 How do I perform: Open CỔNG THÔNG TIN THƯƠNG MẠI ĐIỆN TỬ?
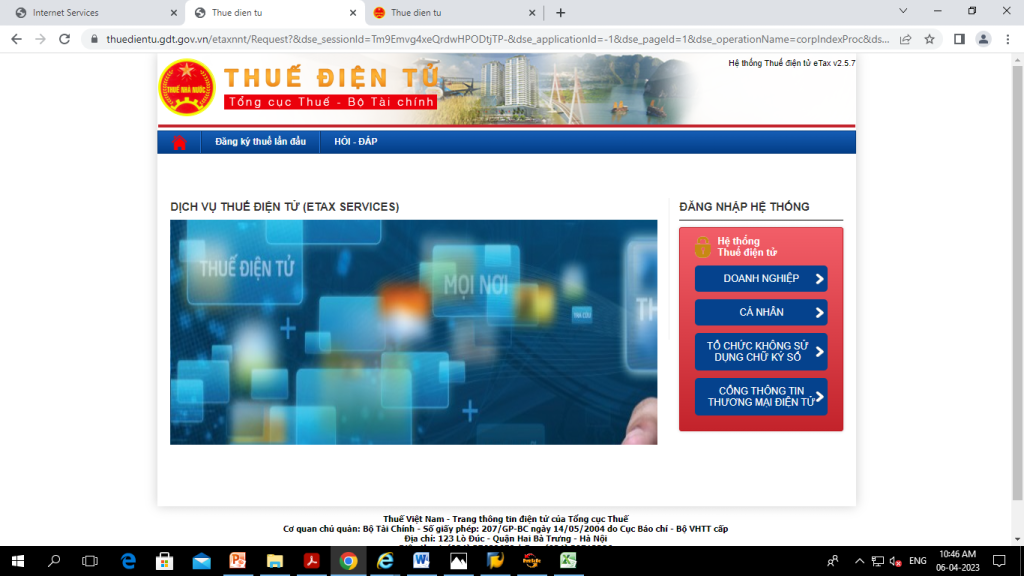click(x=761, y=397)
